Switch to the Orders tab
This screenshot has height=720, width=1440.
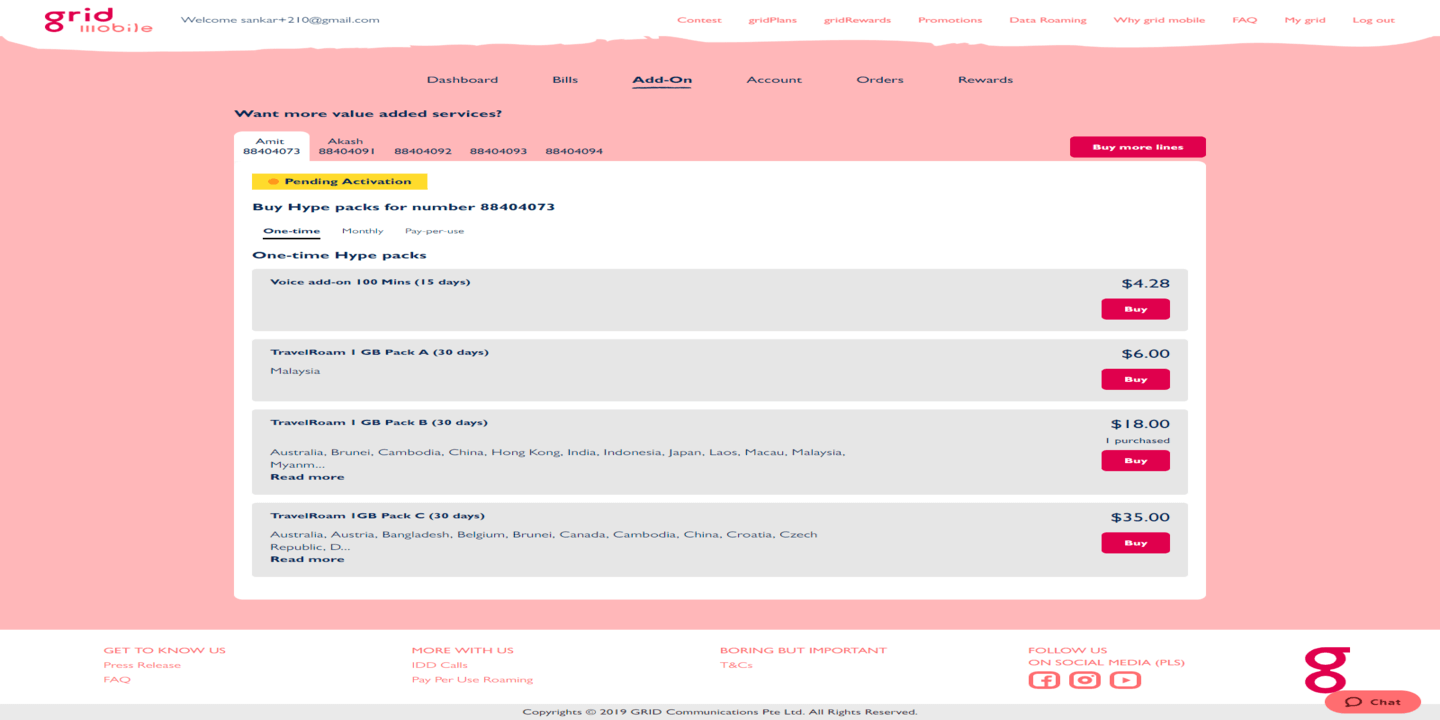tap(880, 80)
